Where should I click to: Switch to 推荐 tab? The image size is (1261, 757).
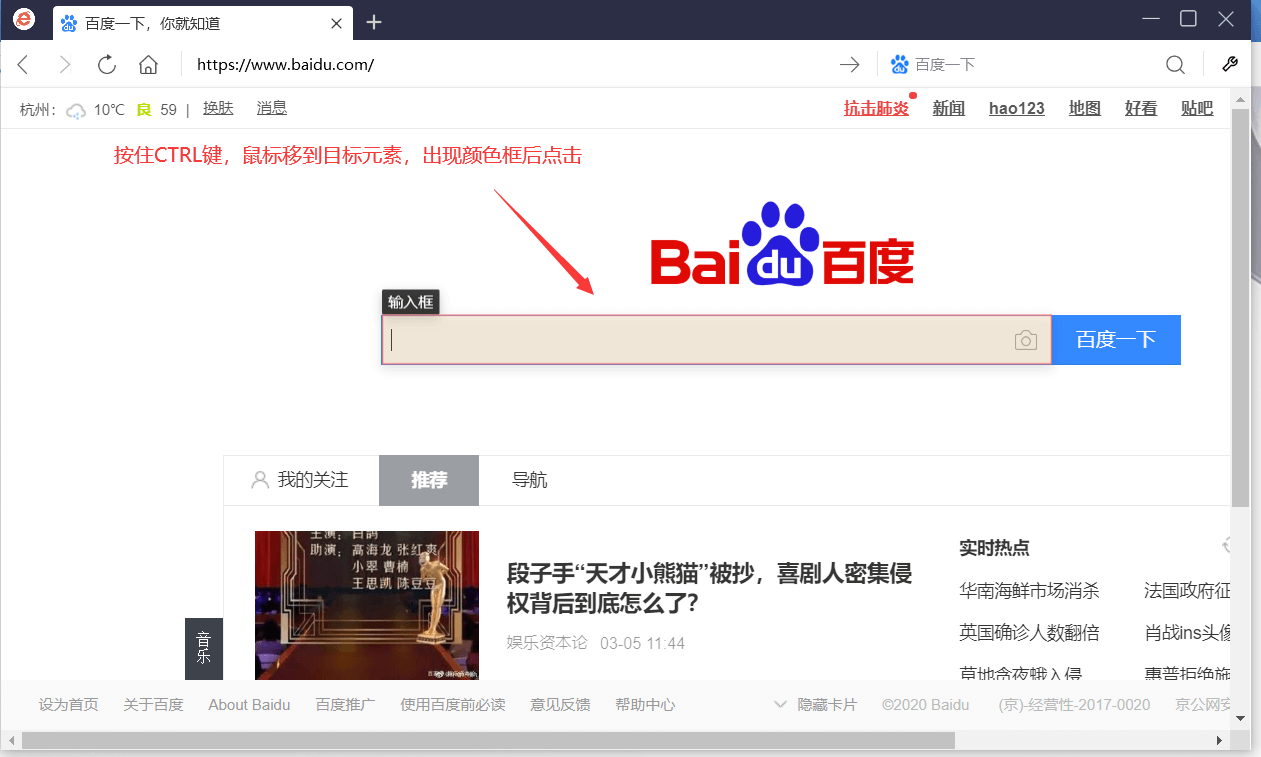(x=429, y=480)
